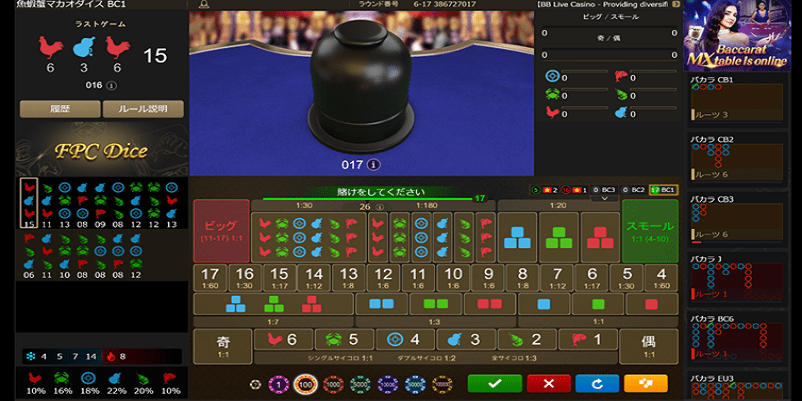Bet on total 9
The width and height of the screenshot is (802, 401).
click(487, 278)
